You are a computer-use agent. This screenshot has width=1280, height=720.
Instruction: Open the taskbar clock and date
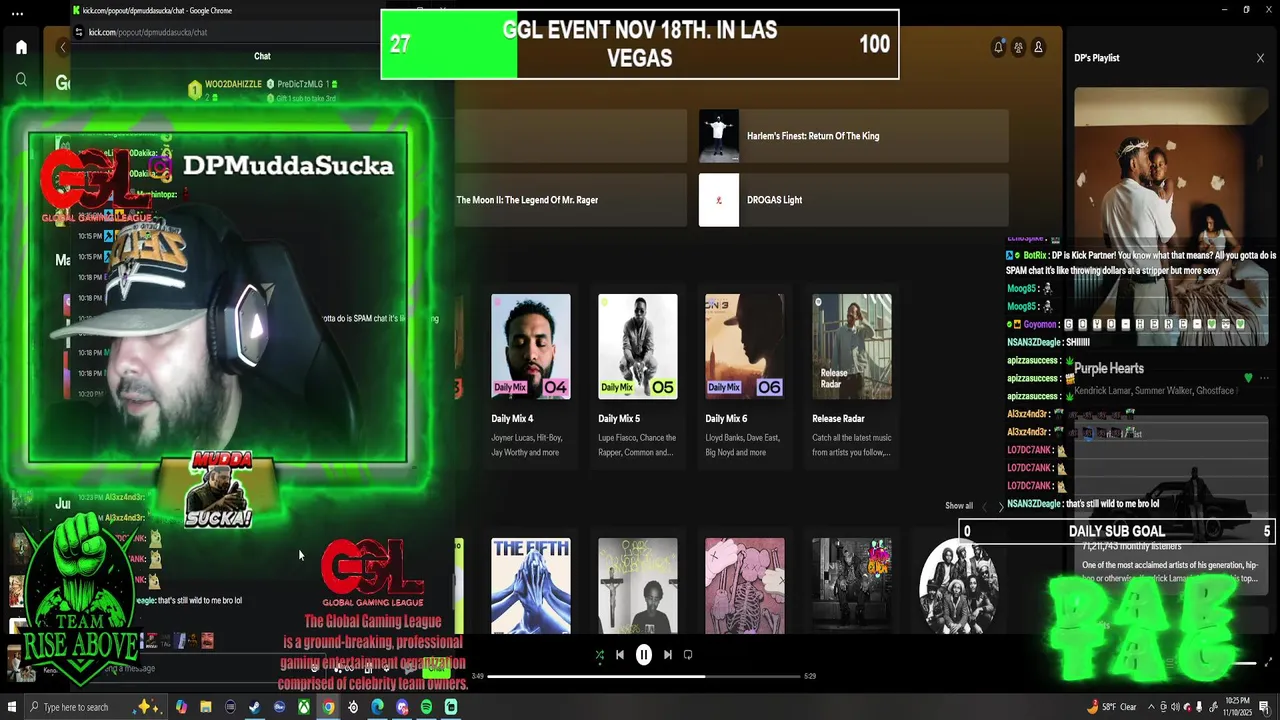(1239, 707)
